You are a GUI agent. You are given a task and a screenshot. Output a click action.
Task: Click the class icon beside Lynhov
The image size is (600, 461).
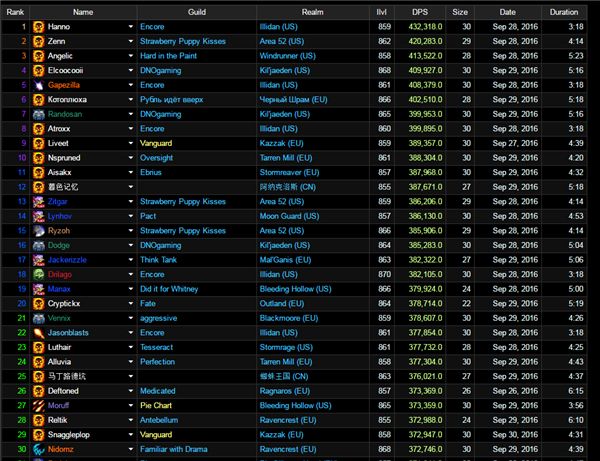38,216
